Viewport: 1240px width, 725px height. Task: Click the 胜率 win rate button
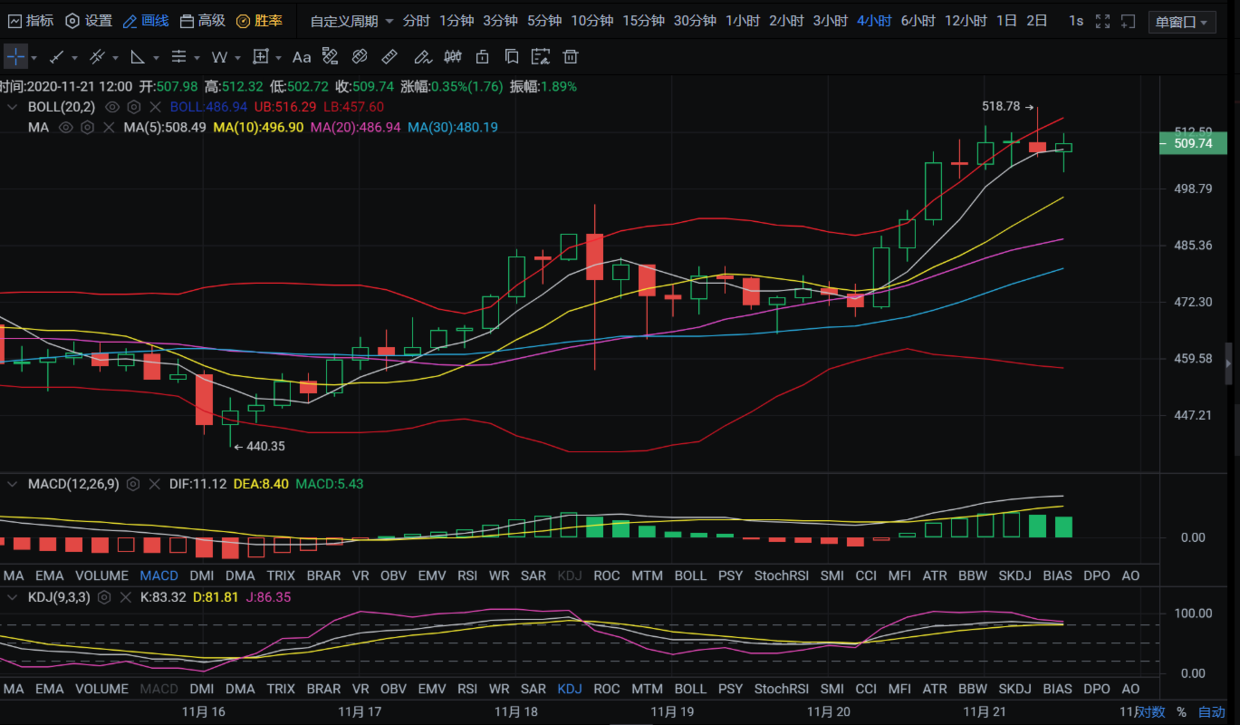(260, 21)
